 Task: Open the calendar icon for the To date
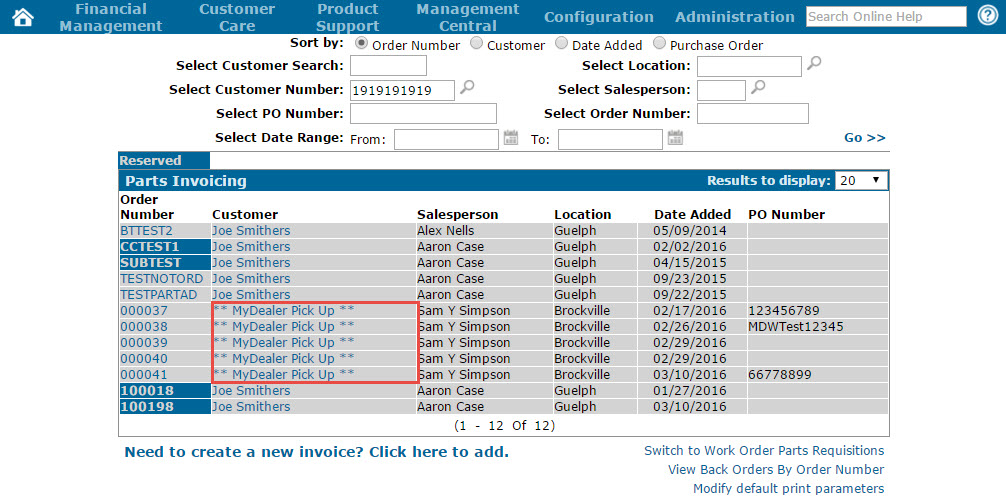[675, 138]
